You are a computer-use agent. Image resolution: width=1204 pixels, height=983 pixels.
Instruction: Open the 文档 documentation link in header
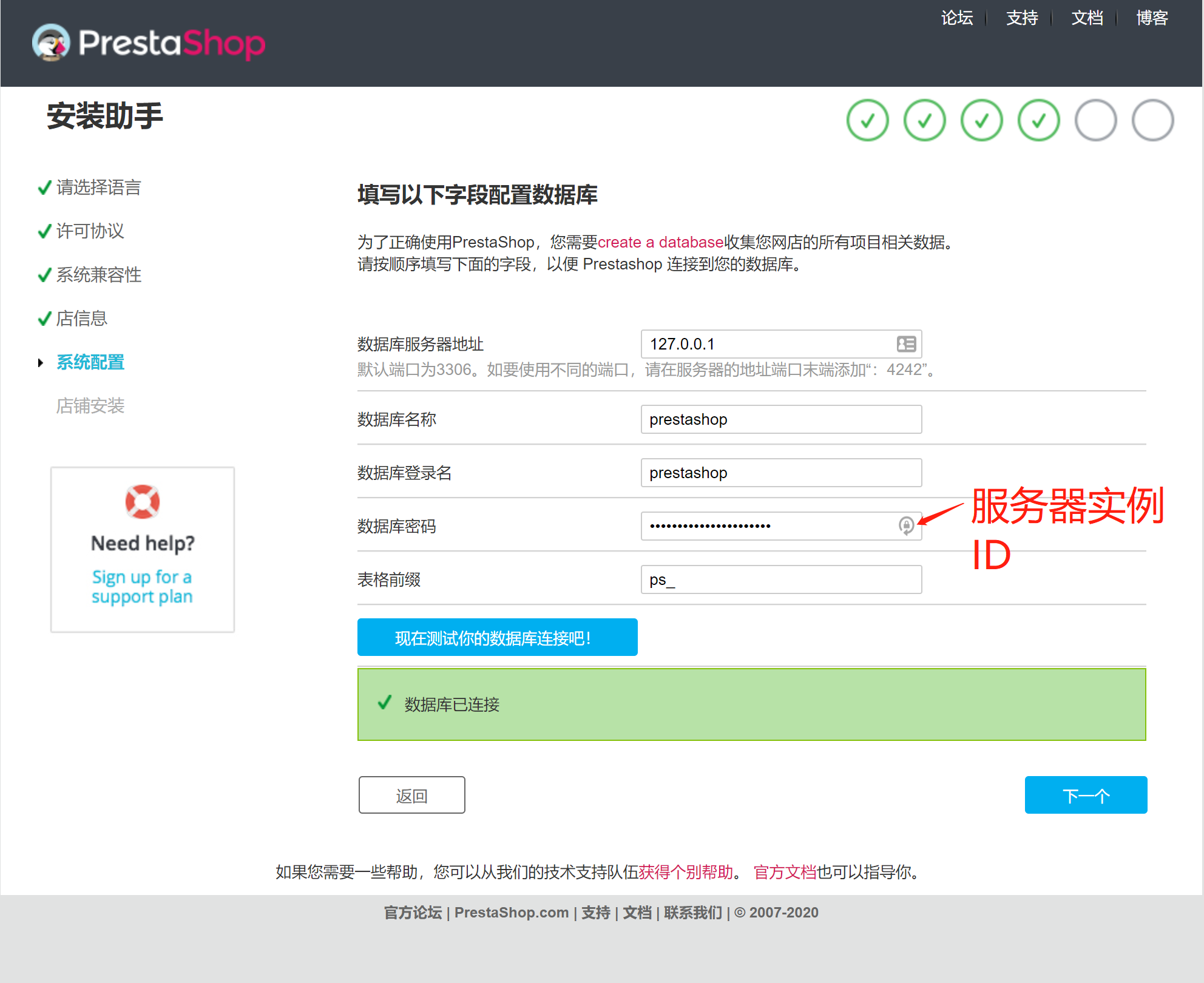coord(1087,18)
